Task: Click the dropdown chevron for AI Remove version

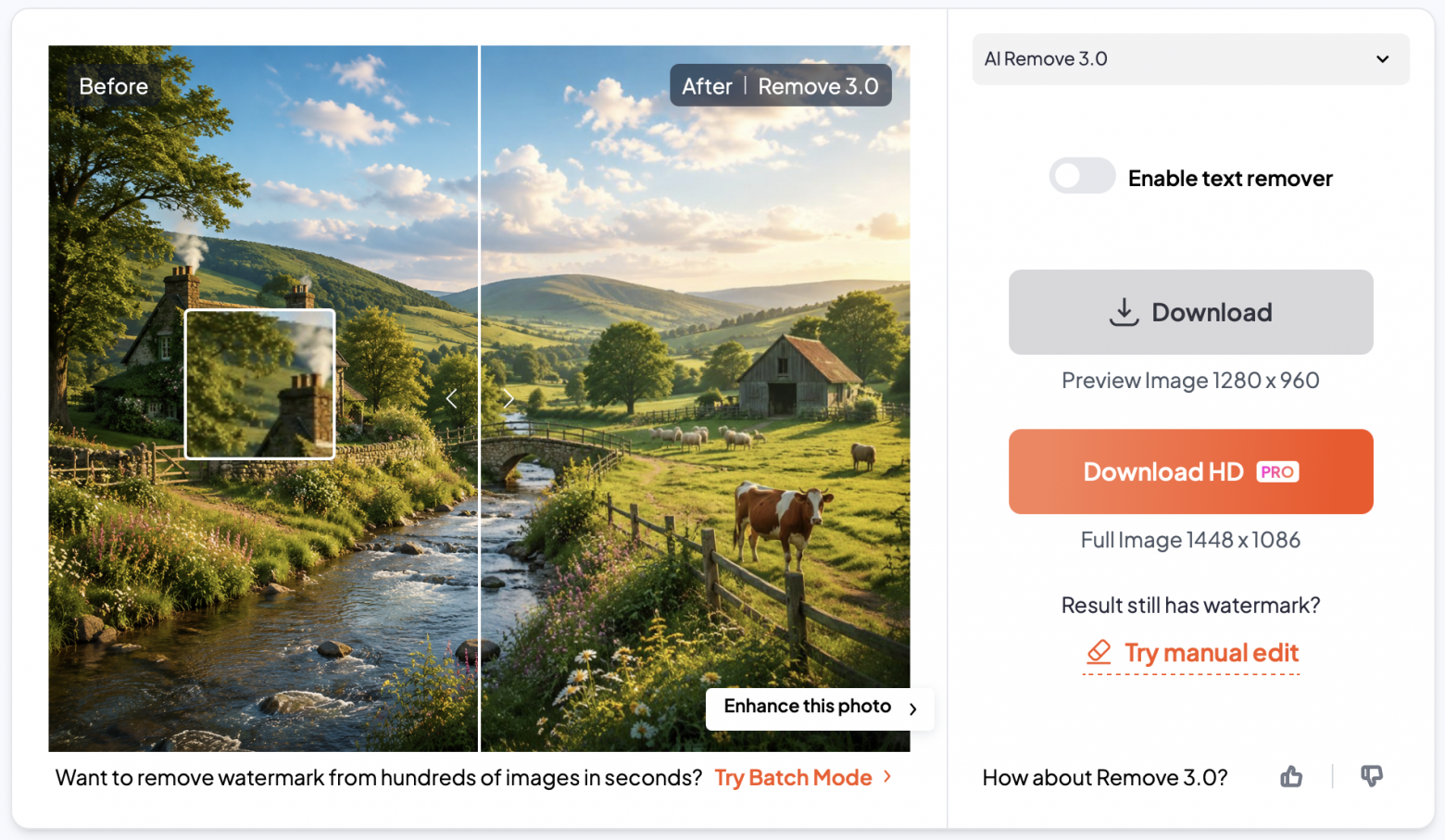Action: coord(1382,59)
